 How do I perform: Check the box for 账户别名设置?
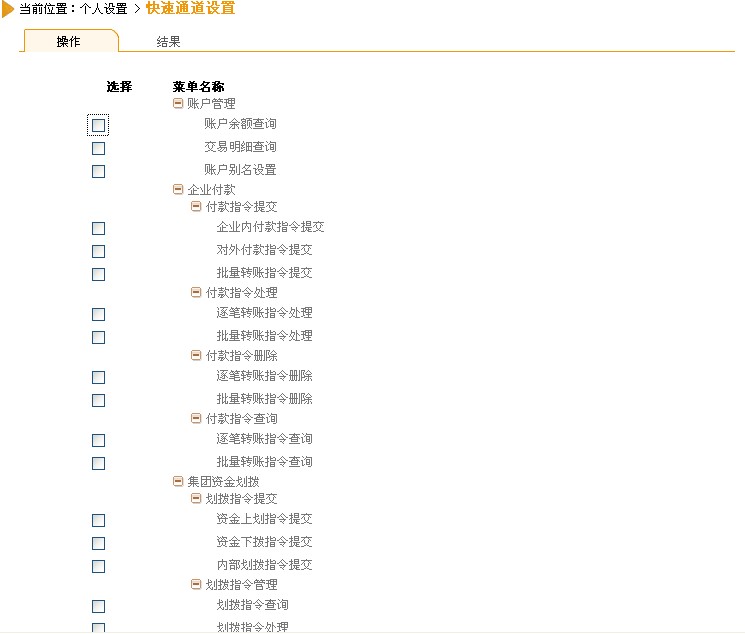pyautogui.click(x=98, y=171)
